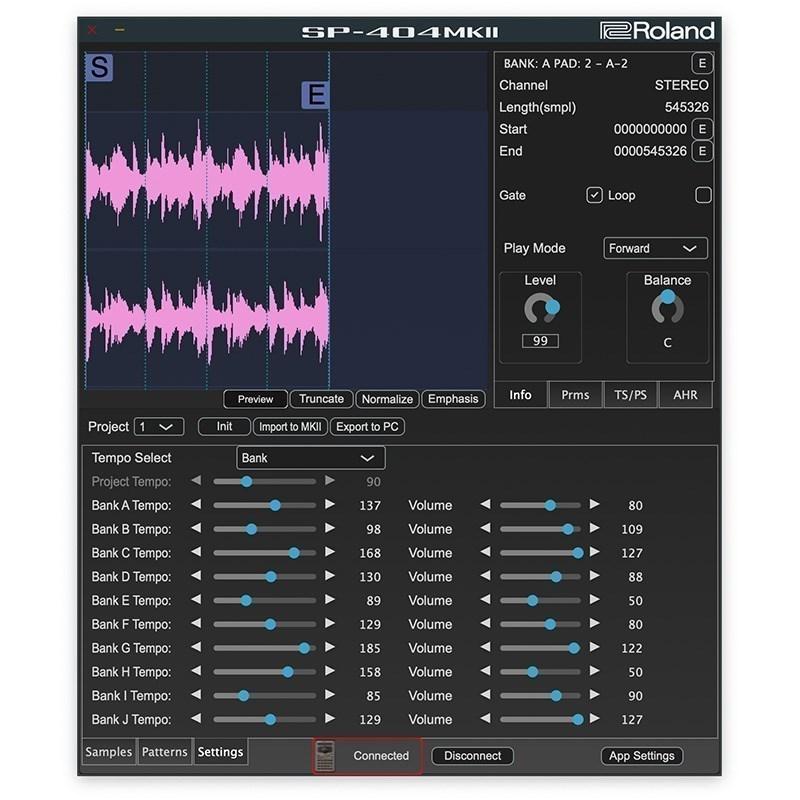Click the Bank G Tempo slider
The height and width of the screenshot is (800, 800).
point(265,648)
